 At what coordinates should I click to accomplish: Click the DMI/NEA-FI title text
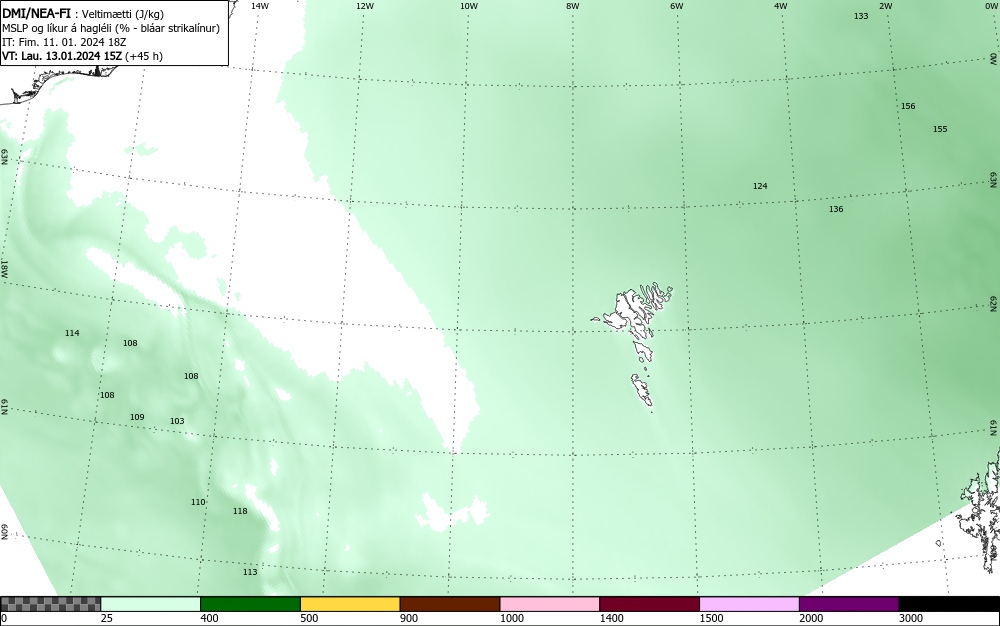(x=36, y=13)
